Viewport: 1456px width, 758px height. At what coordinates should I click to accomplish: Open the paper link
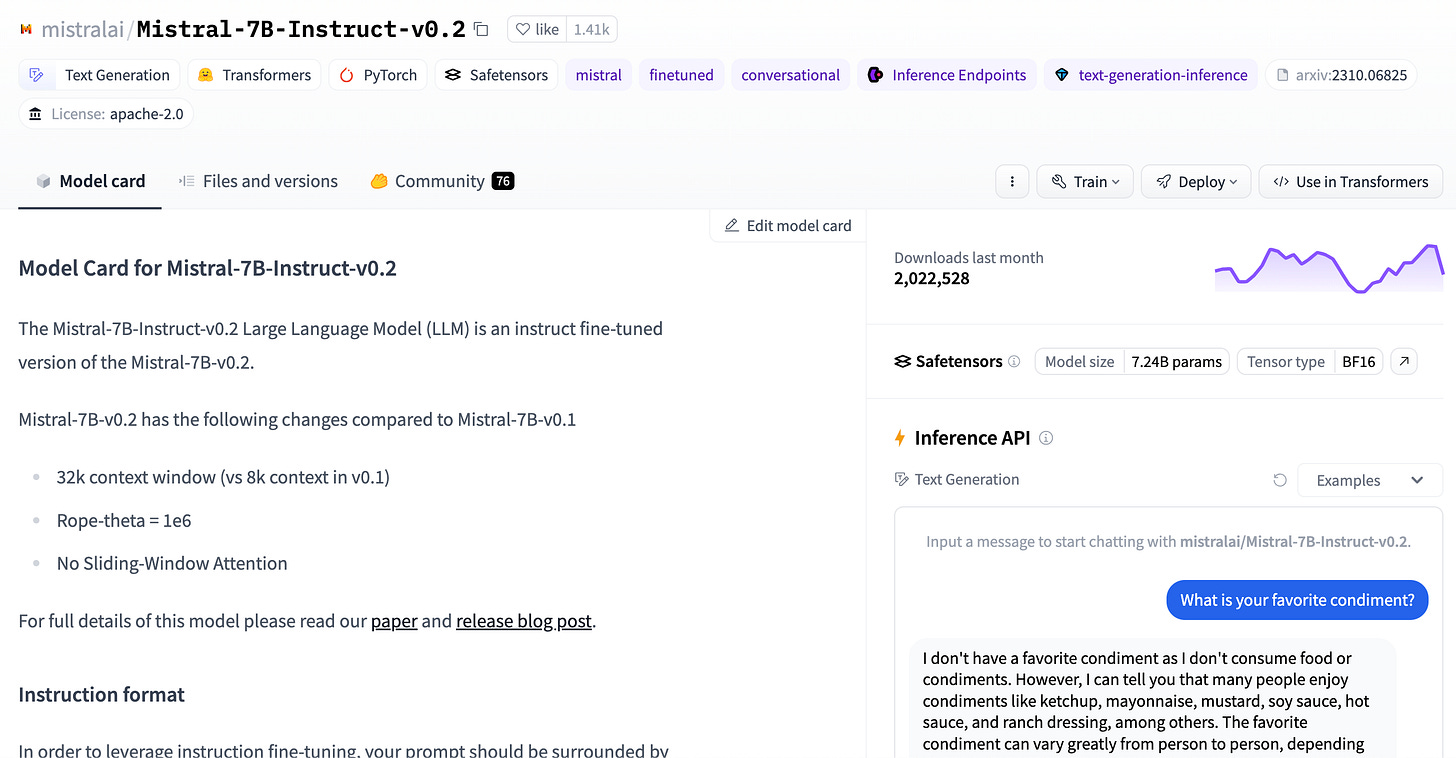(x=394, y=621)
